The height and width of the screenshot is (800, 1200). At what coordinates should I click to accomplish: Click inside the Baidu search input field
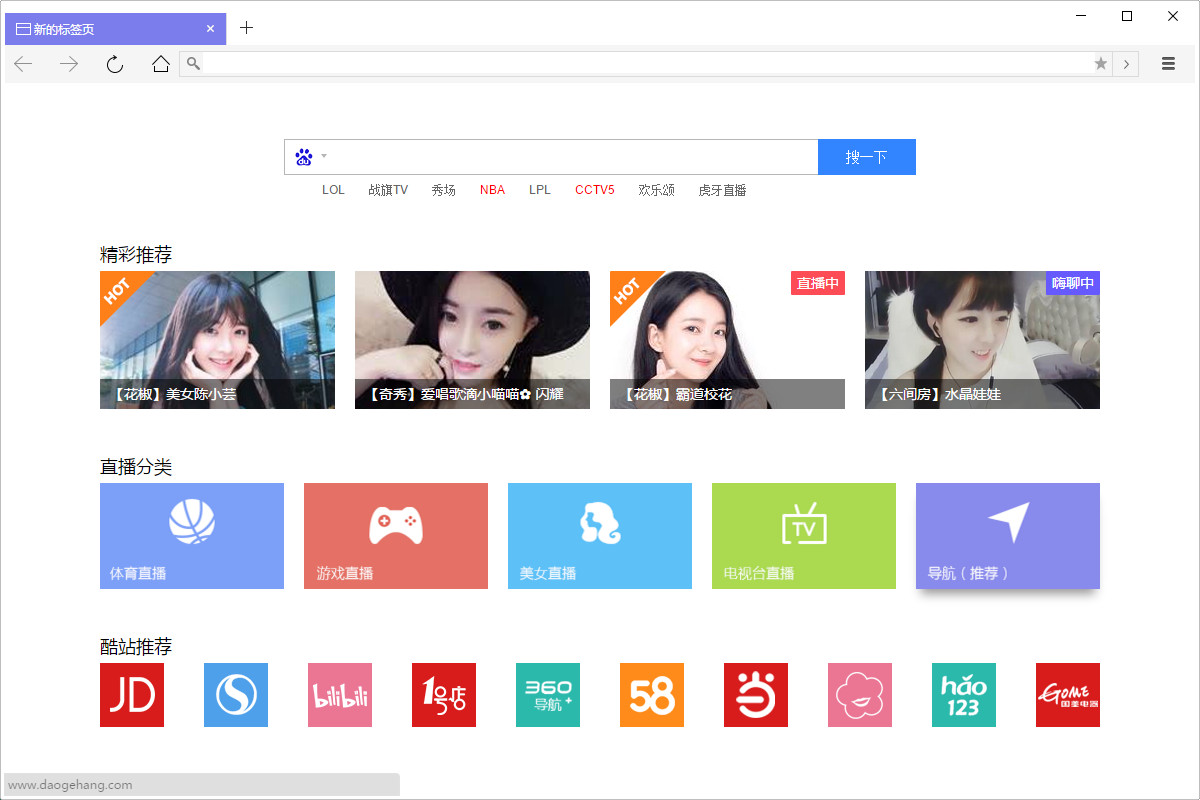coord(570,157)
